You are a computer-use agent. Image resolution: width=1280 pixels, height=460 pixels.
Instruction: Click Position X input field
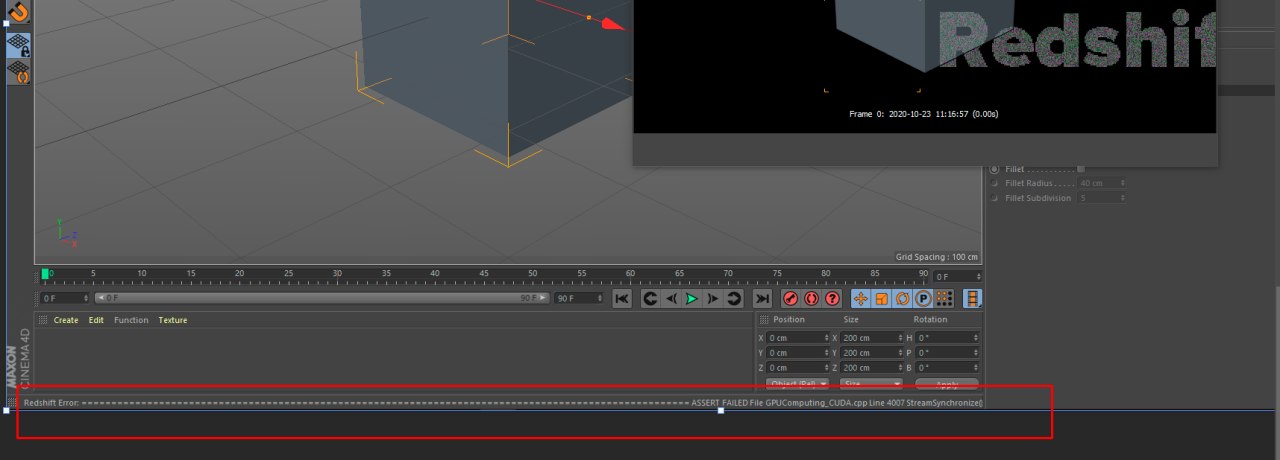tap(798, 338)
